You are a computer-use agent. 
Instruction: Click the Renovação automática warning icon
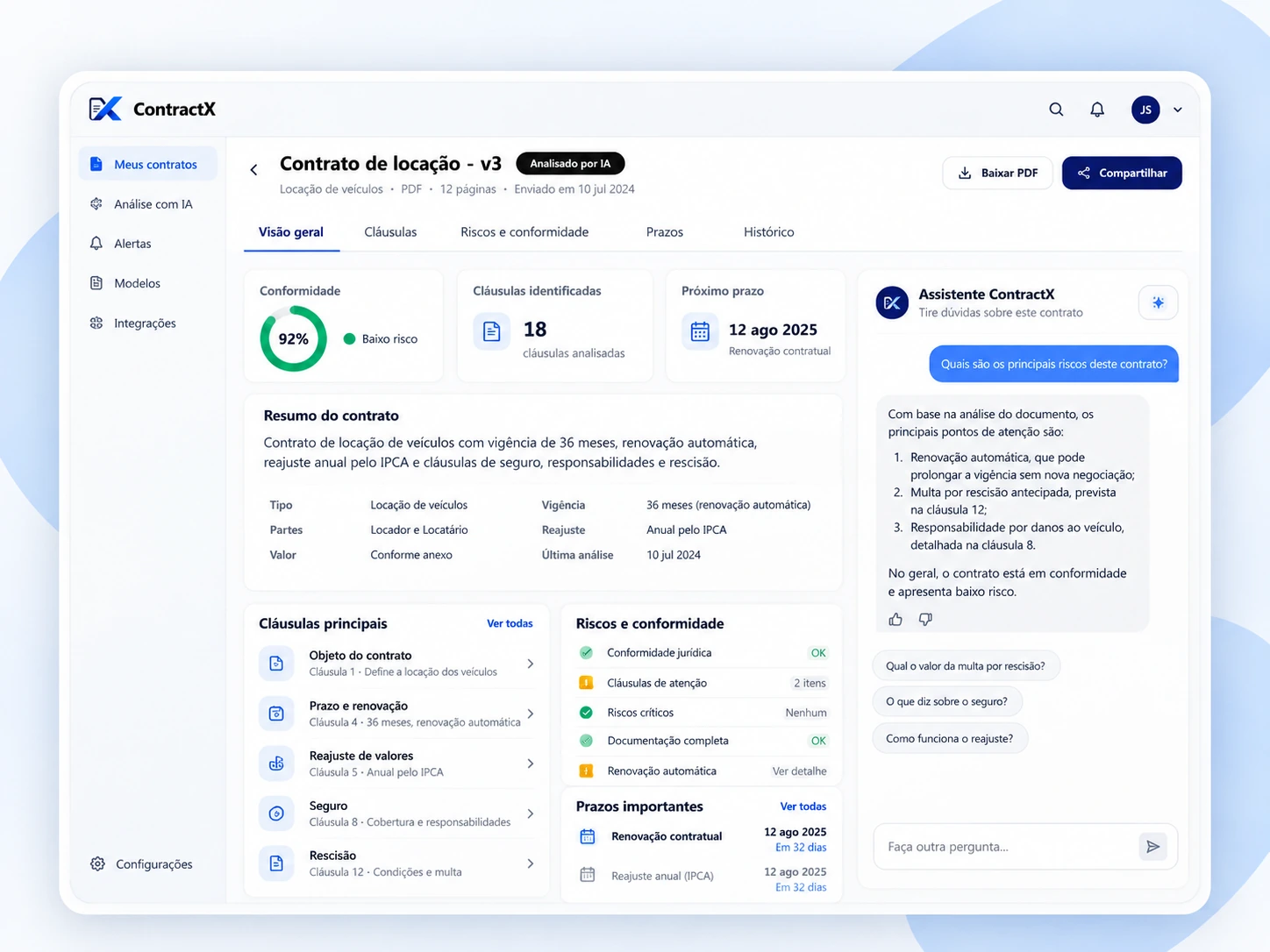[586, 771]
